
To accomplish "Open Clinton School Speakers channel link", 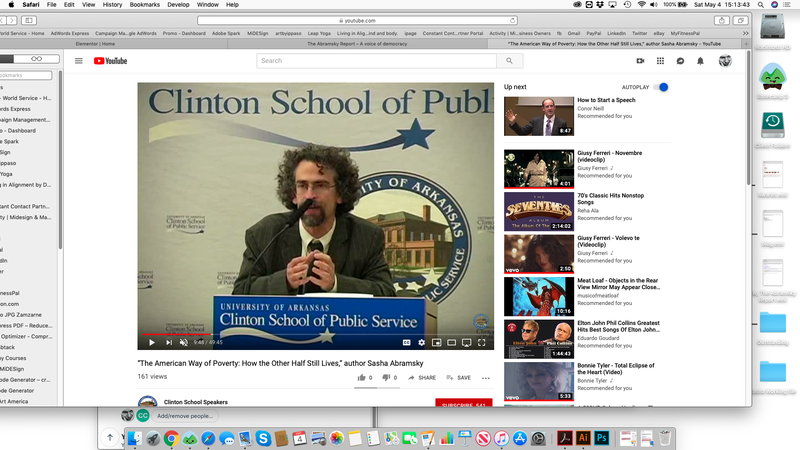I will coord(196,402).
